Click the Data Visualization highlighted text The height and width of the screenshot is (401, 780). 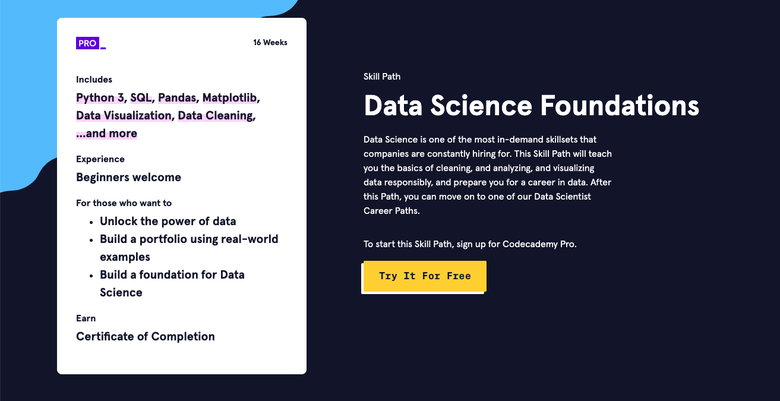pos(125,116)
